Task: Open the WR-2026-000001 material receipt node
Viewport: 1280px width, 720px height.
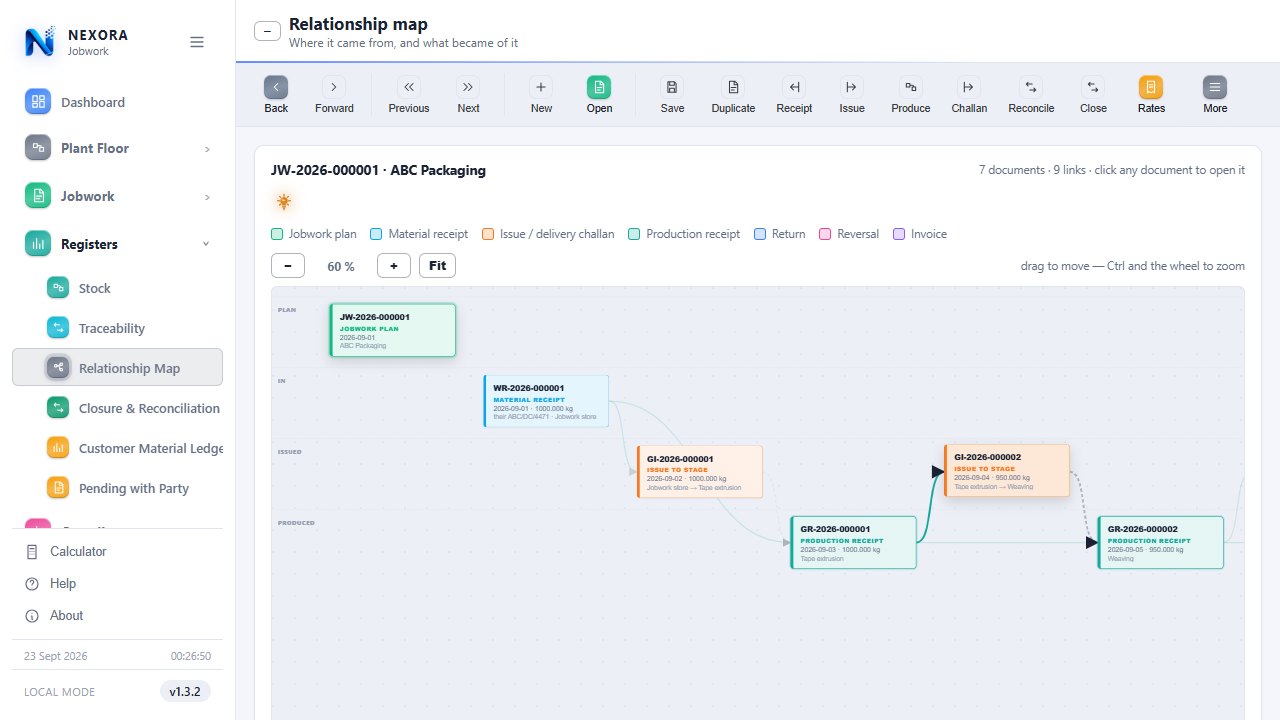Action: pos(546,401)
